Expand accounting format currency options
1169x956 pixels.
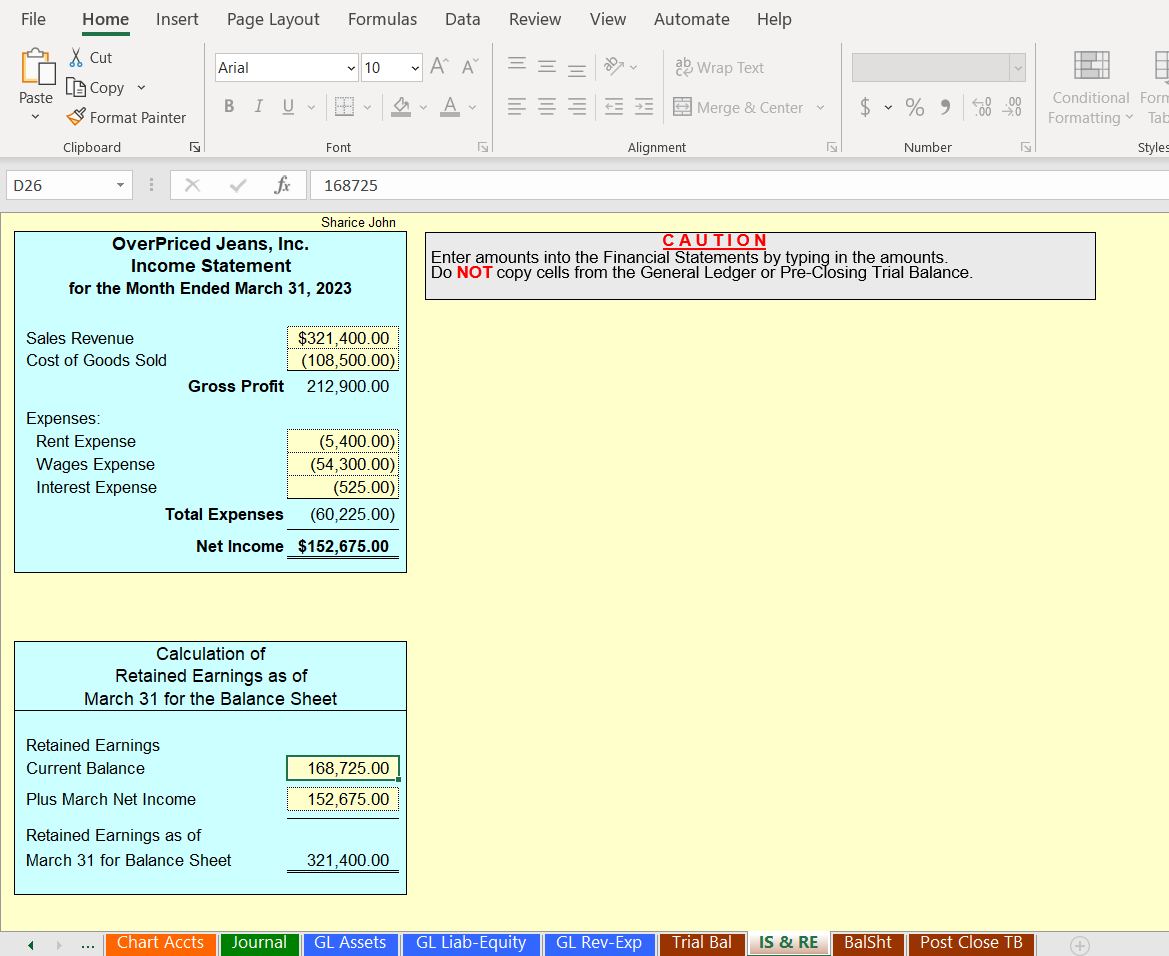(x=888, y=107)
